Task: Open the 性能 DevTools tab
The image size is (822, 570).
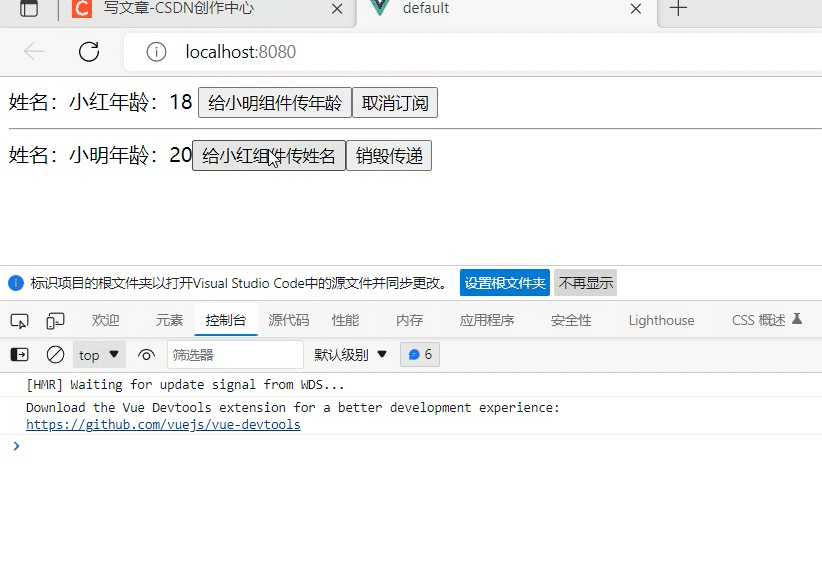Action: coord(345,320)
